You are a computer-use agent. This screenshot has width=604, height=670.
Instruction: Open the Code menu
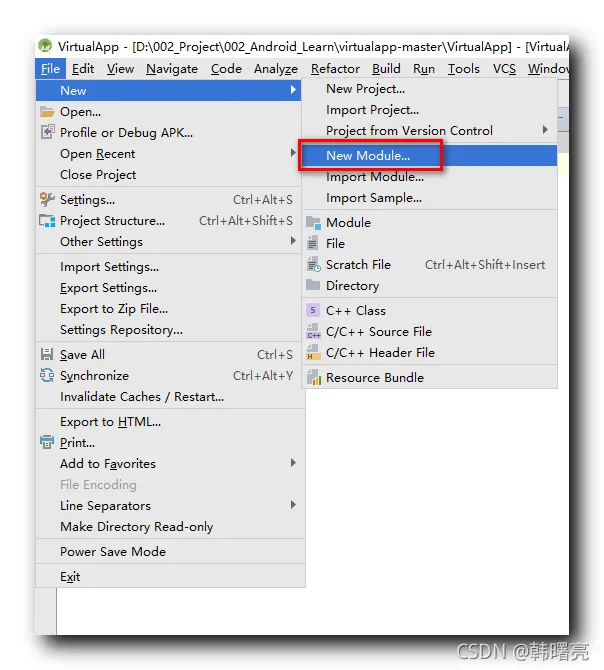click(226, 69)
